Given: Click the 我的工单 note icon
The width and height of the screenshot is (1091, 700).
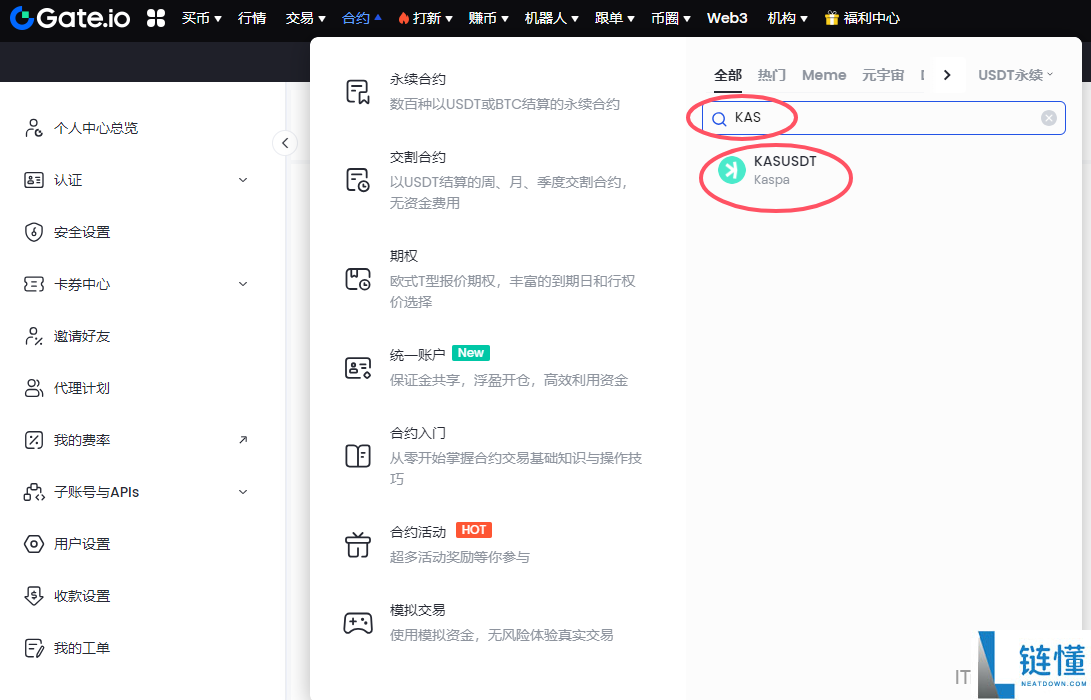Looking at the screenshot, I should pyautogui.click(x=33, y=648).
